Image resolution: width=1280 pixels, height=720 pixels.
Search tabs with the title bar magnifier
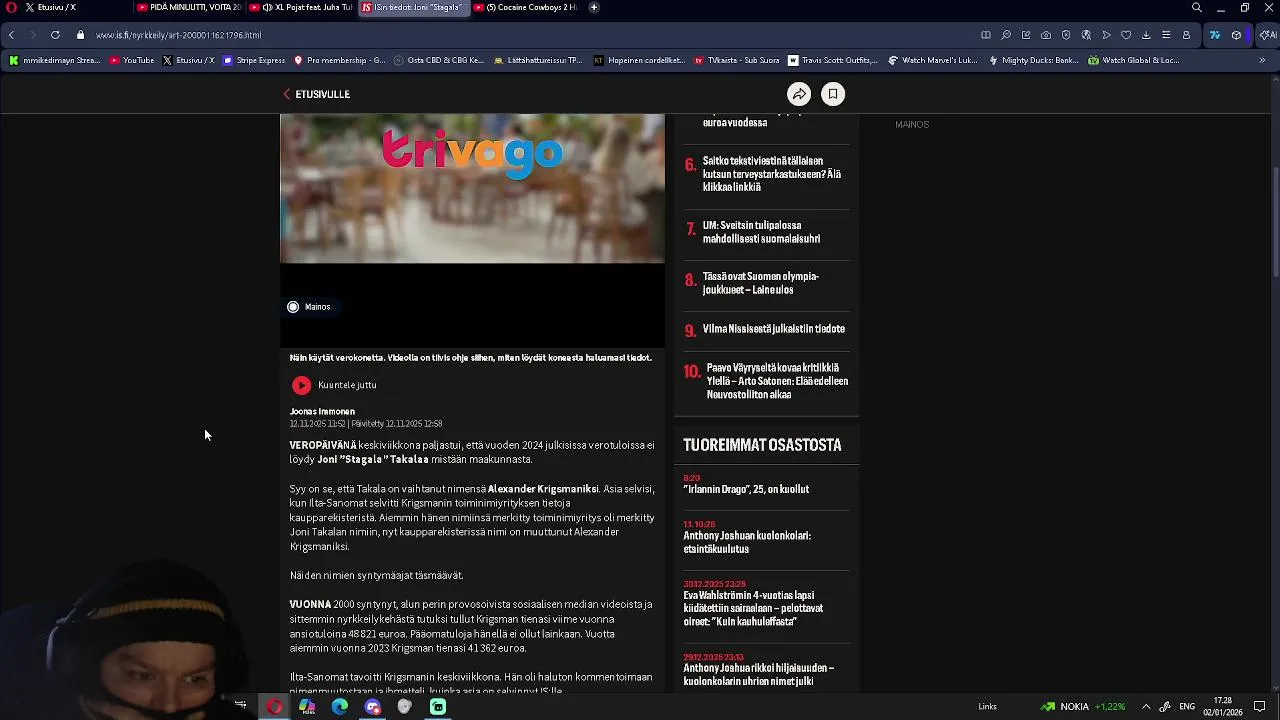click(x=1197, y=7)
